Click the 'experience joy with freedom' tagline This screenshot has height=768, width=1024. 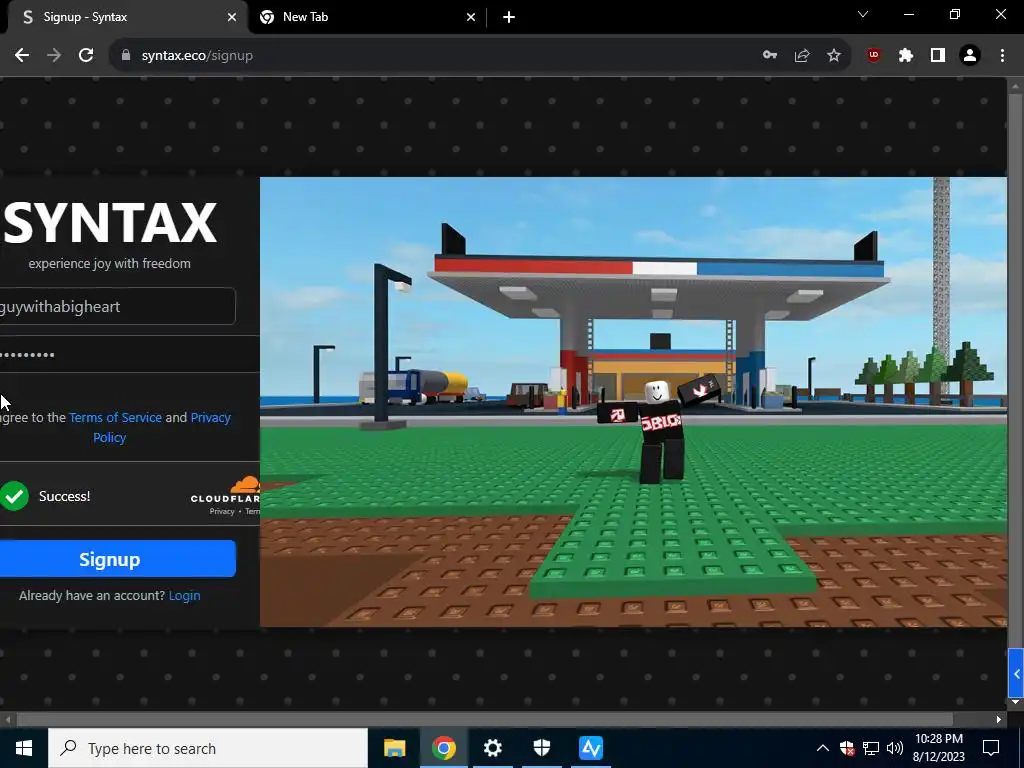(x=110, y=264)
